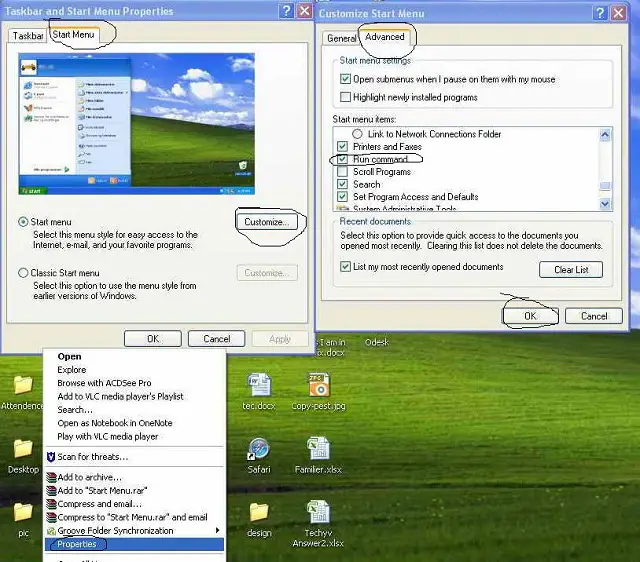Click Cancel in Customize Start Menu dialog
Screen dimensions: 640x562
point(594,316)
